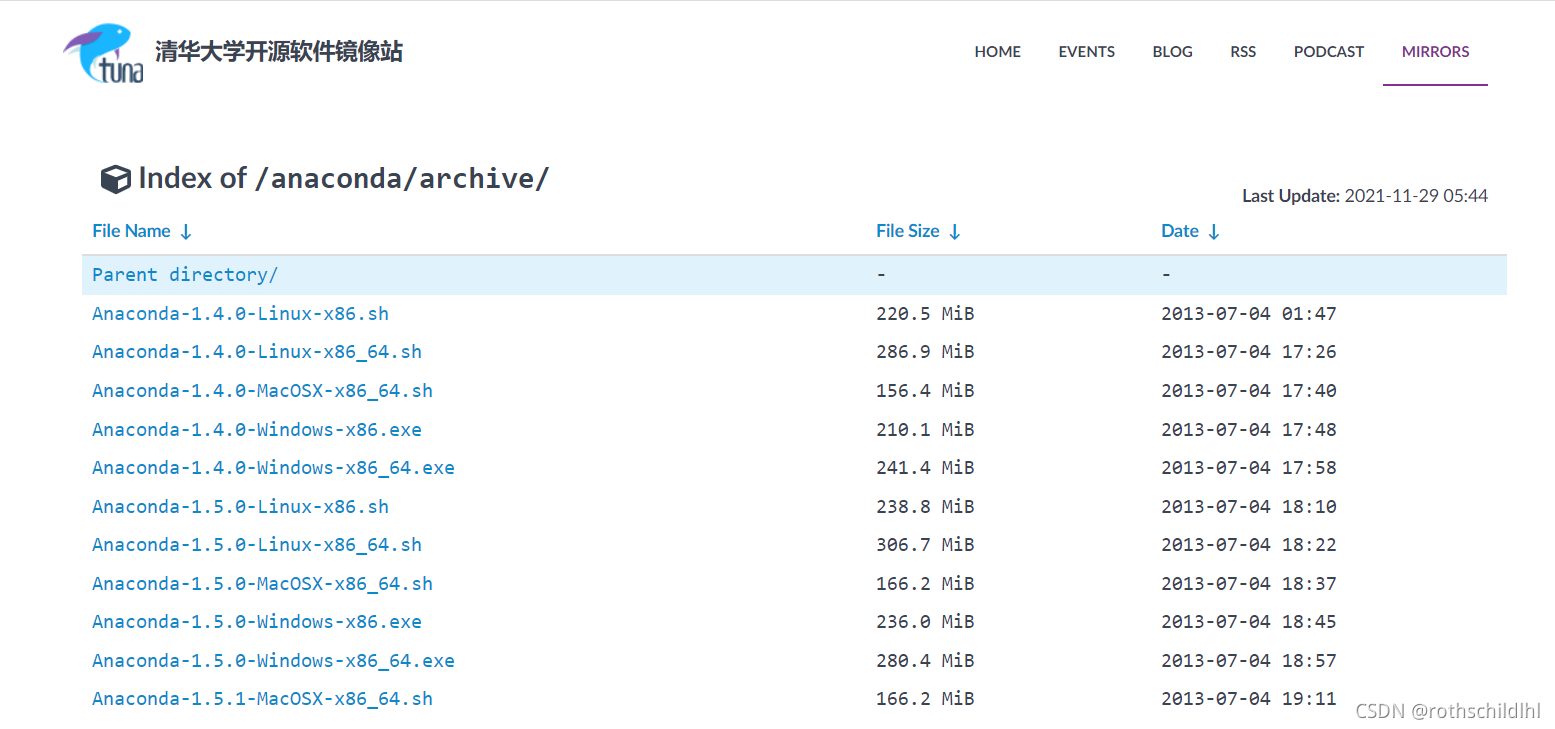Viewport: 1555px width, 729px height.
Task: Click the Date column header
Action: point(1180,231)
